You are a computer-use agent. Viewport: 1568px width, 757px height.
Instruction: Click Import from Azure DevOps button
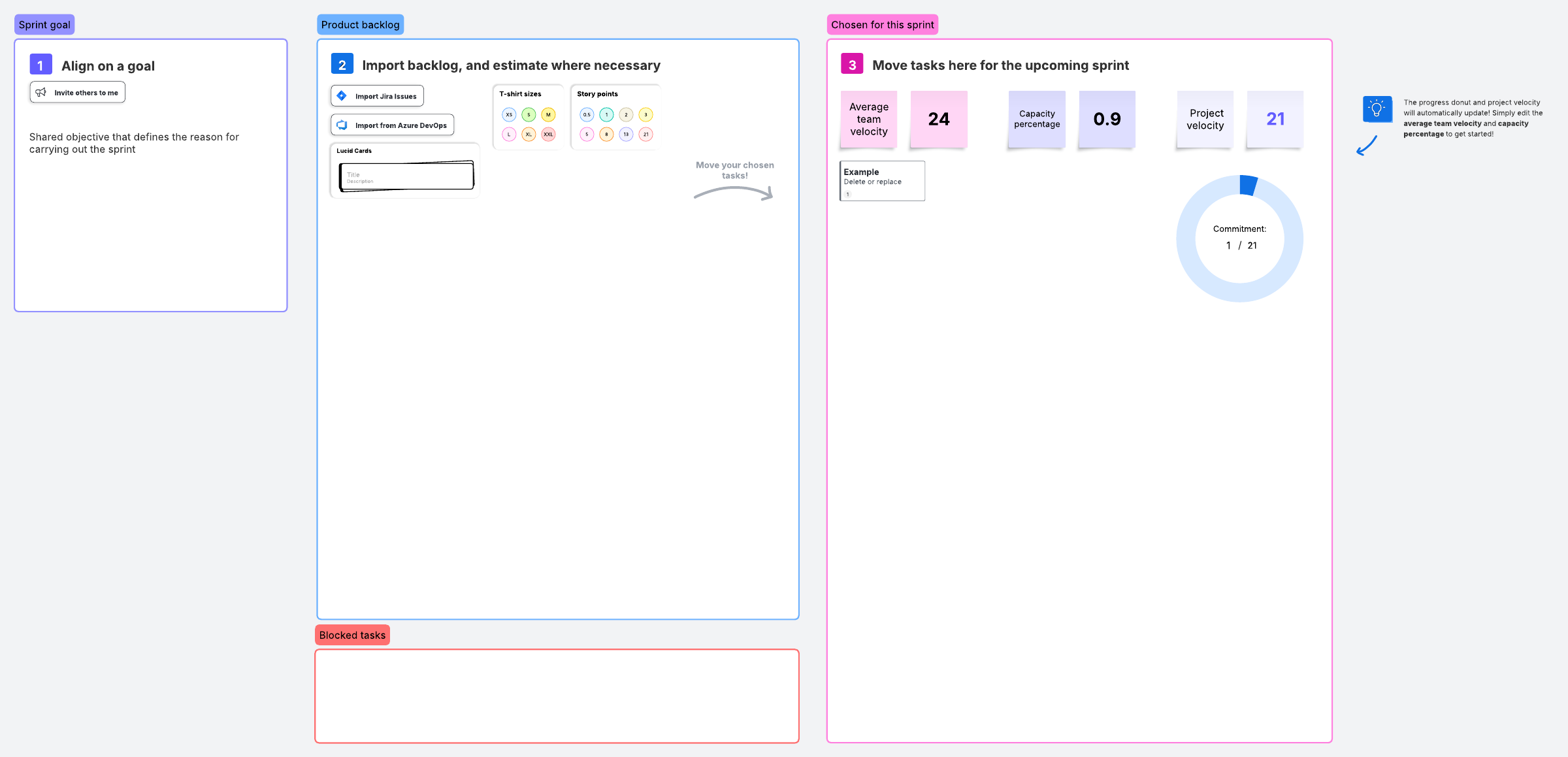[392, 125]
